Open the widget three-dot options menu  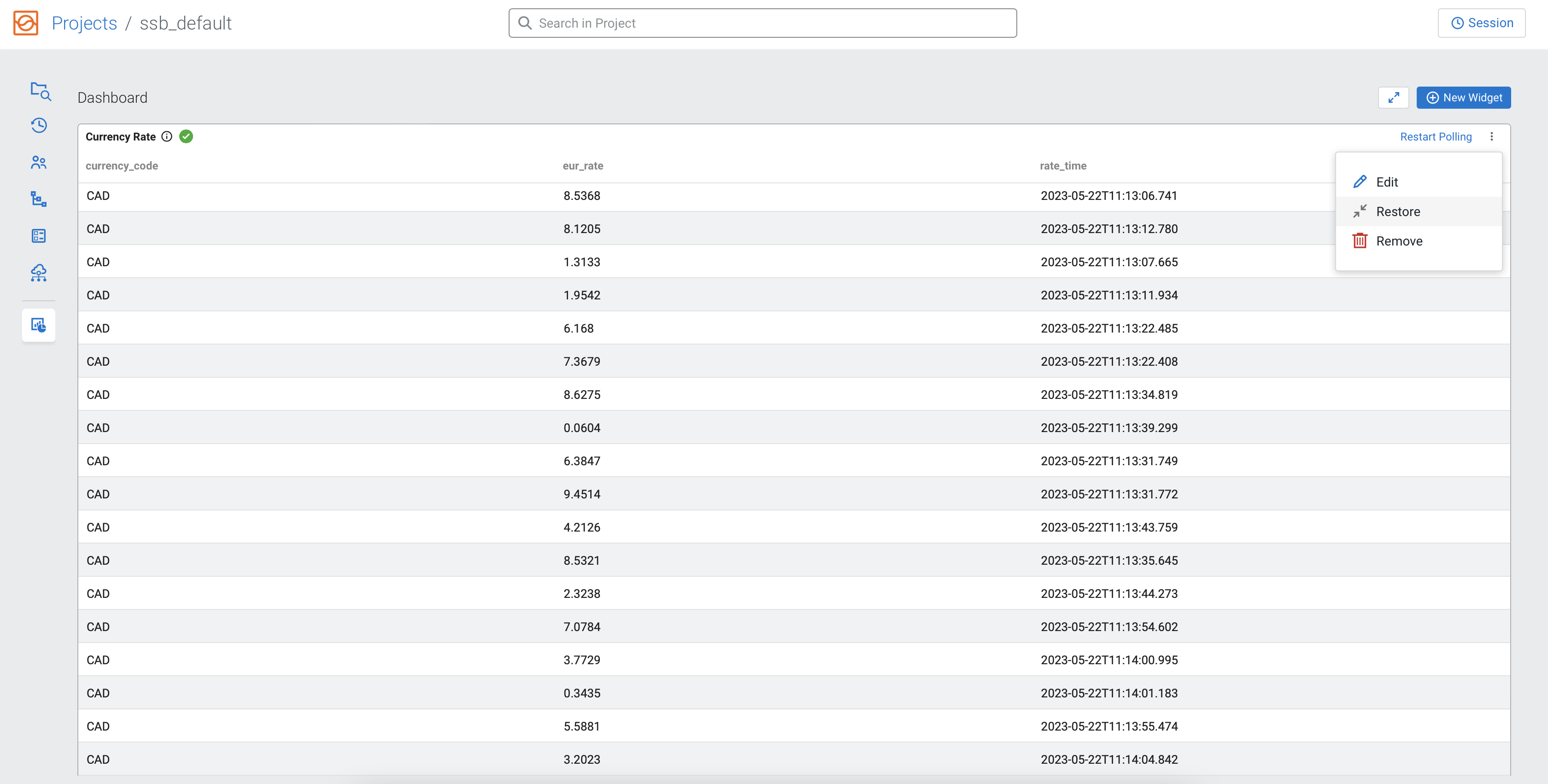[x=1491, y=136]
